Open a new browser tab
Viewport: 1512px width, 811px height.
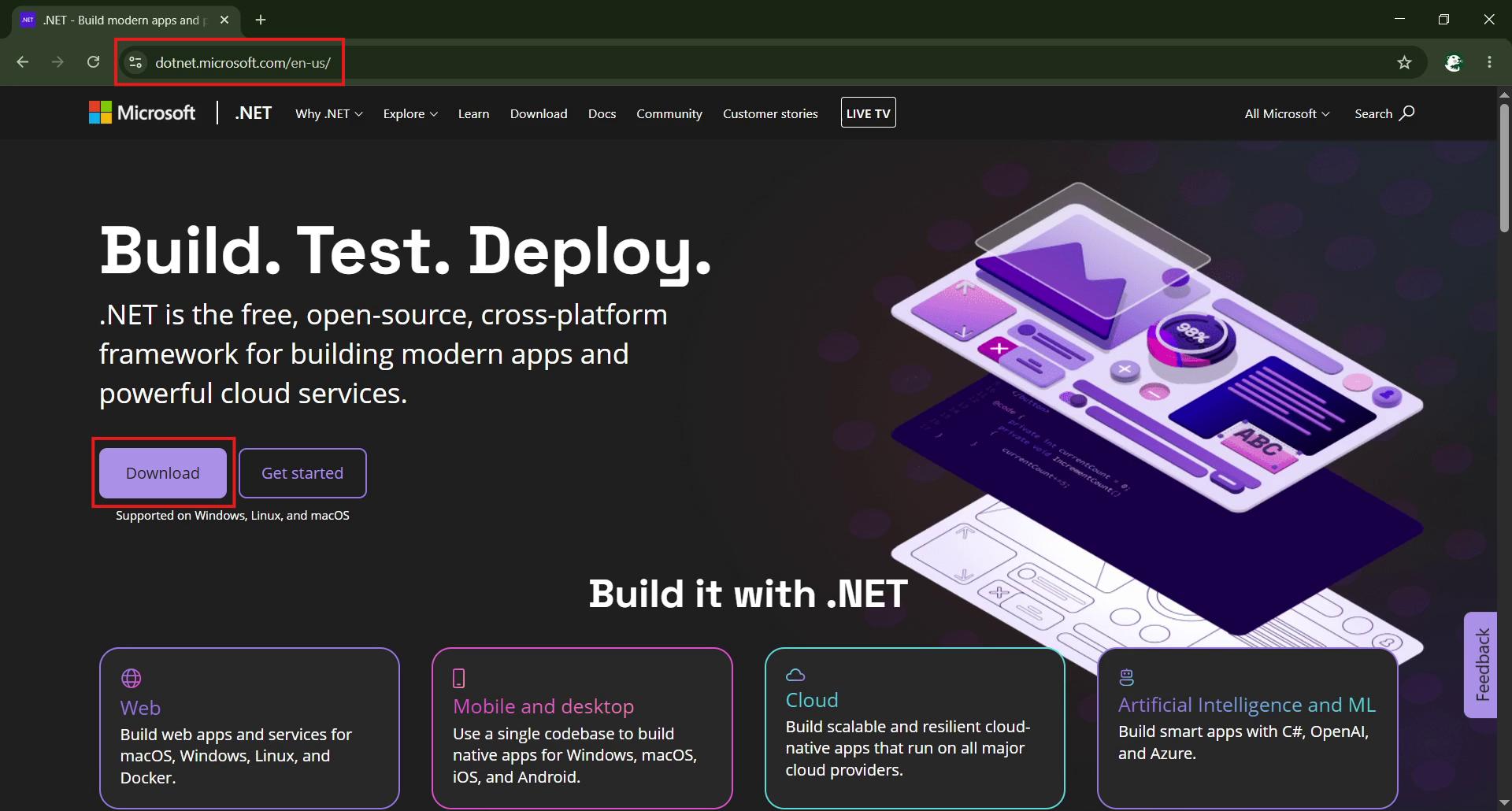[x=261, y=20]
